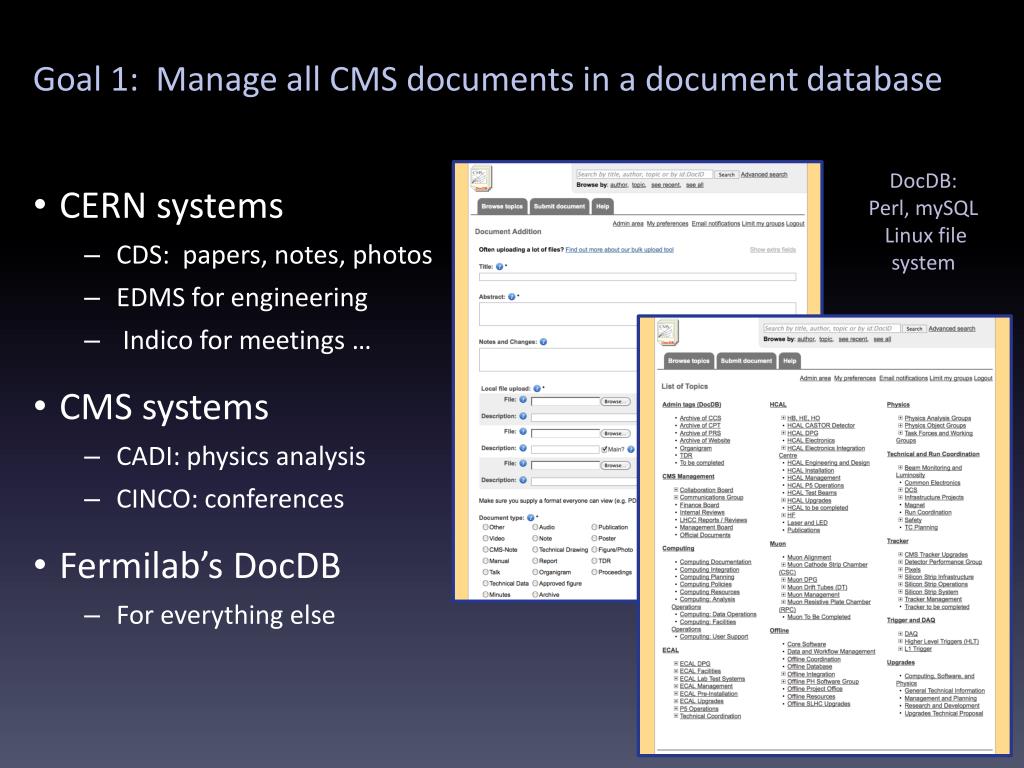Select the Approved figure radio button
This screenshot has width=1024, height=768.
[535, 583]
